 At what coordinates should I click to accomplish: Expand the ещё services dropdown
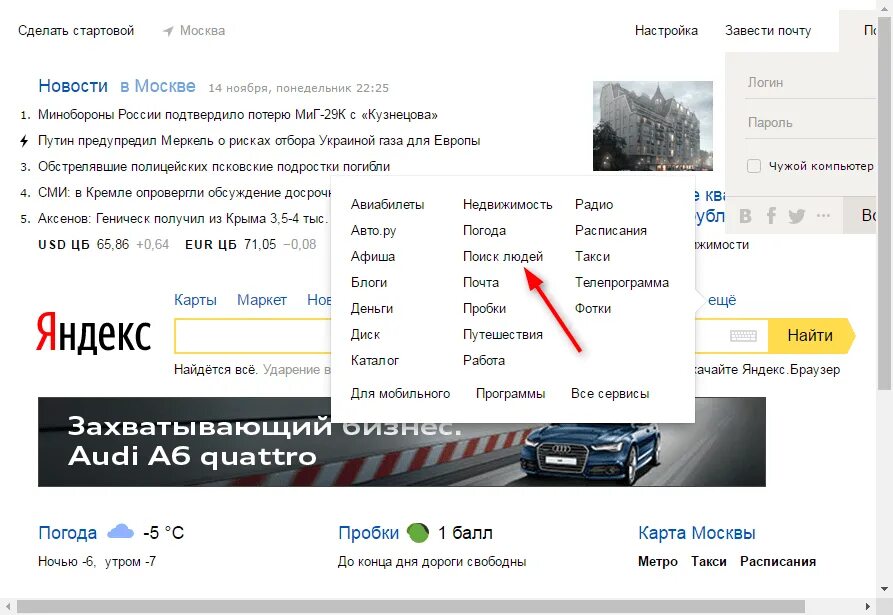pos(722,300)
